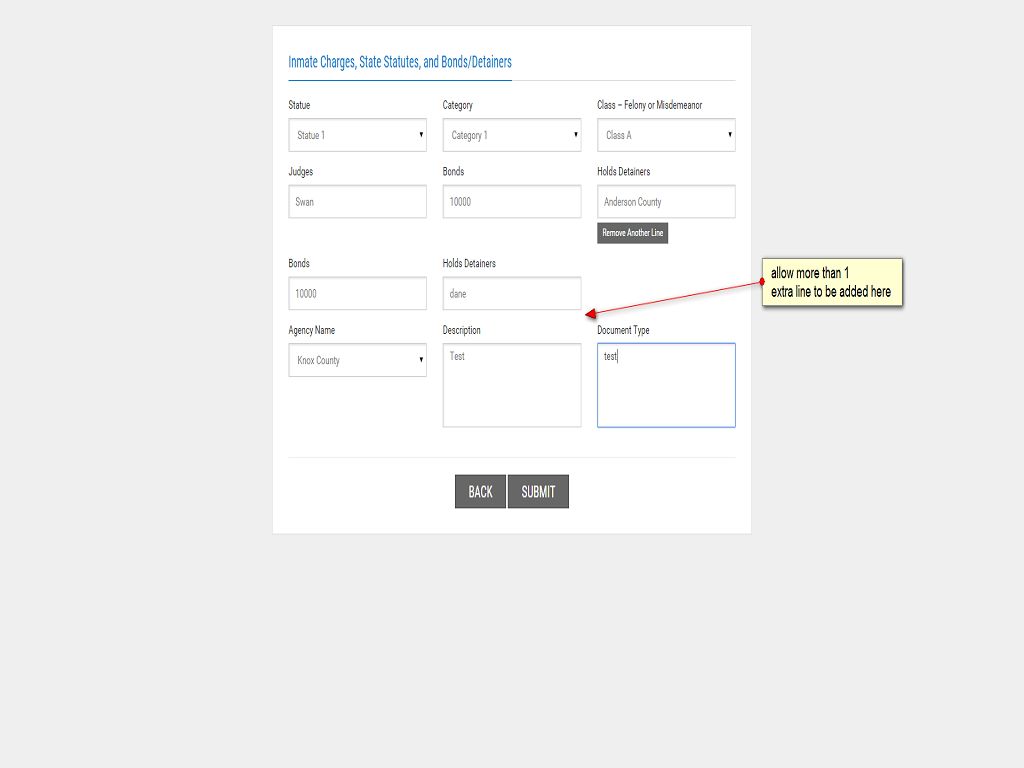The height and width of the screenshot is (768, 1024).
Task: Click the Description label text
Action: [x=462, y=330]
